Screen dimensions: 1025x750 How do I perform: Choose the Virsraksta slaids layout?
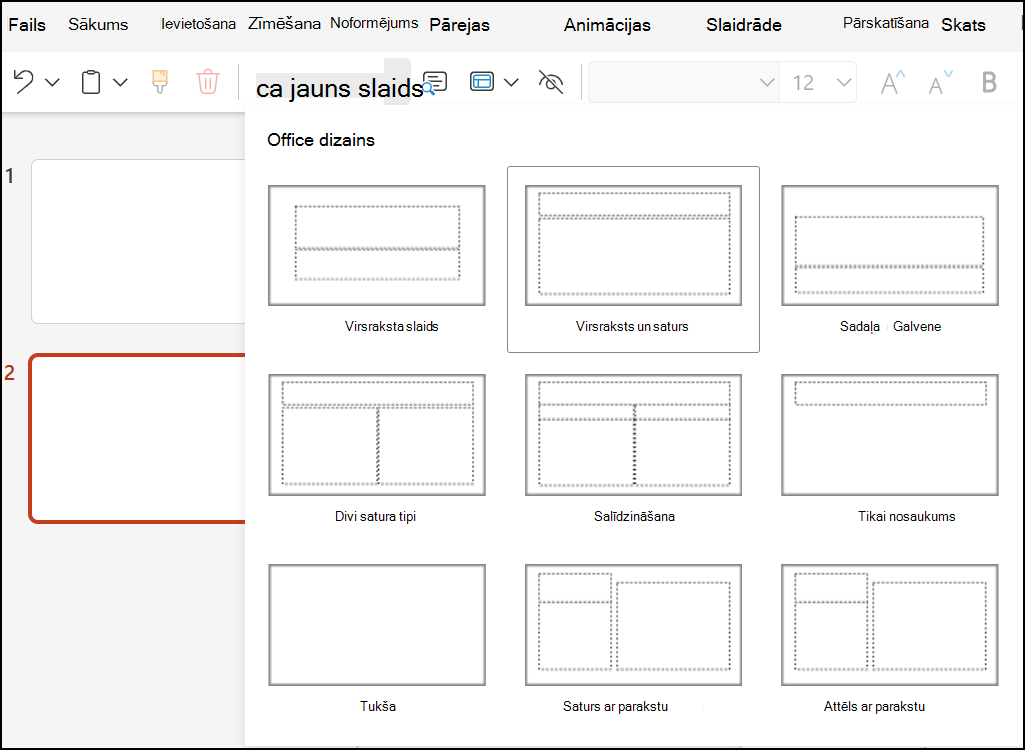click(377, 260)
